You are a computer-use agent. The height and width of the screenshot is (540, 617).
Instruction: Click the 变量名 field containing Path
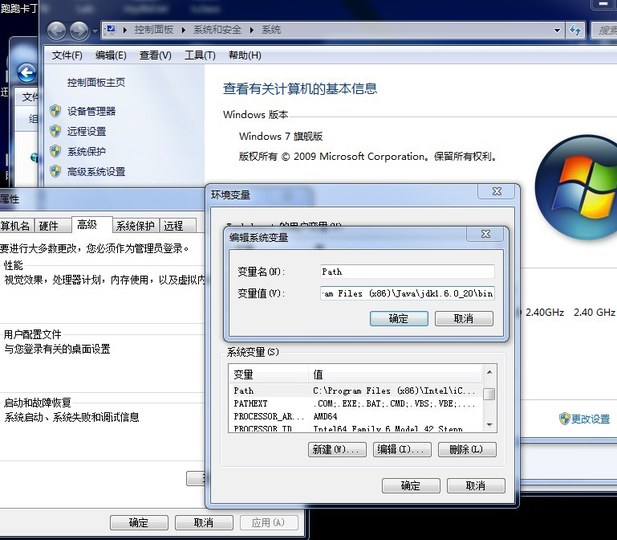(407, 272)
